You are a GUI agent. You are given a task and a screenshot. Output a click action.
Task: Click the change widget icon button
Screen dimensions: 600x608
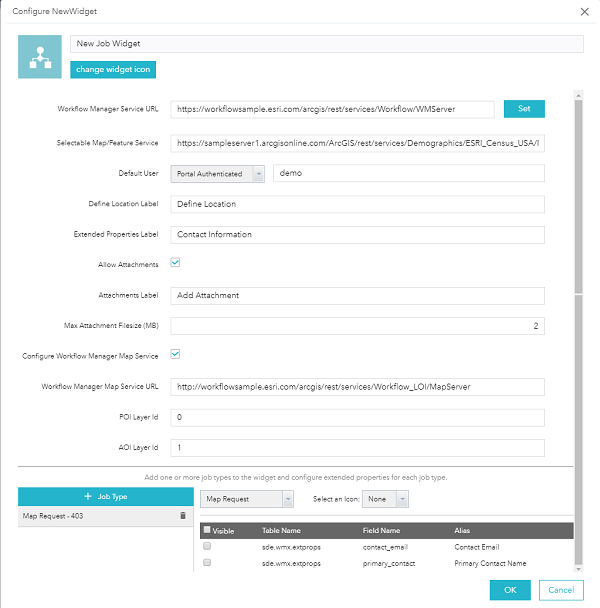[113, 69]
